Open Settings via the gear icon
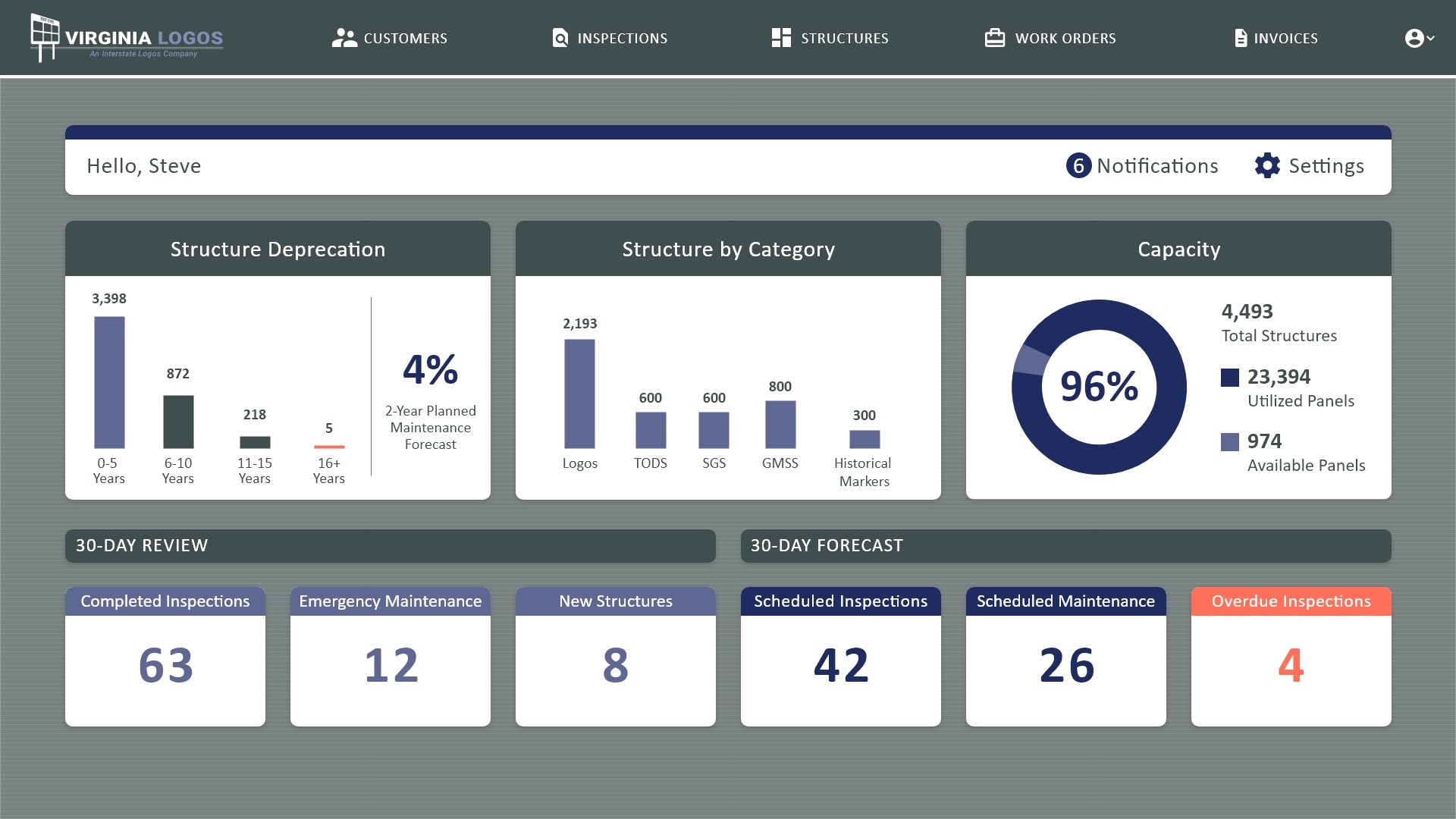This screenshot has height=819, width=1456. [x=1267, y=165]
